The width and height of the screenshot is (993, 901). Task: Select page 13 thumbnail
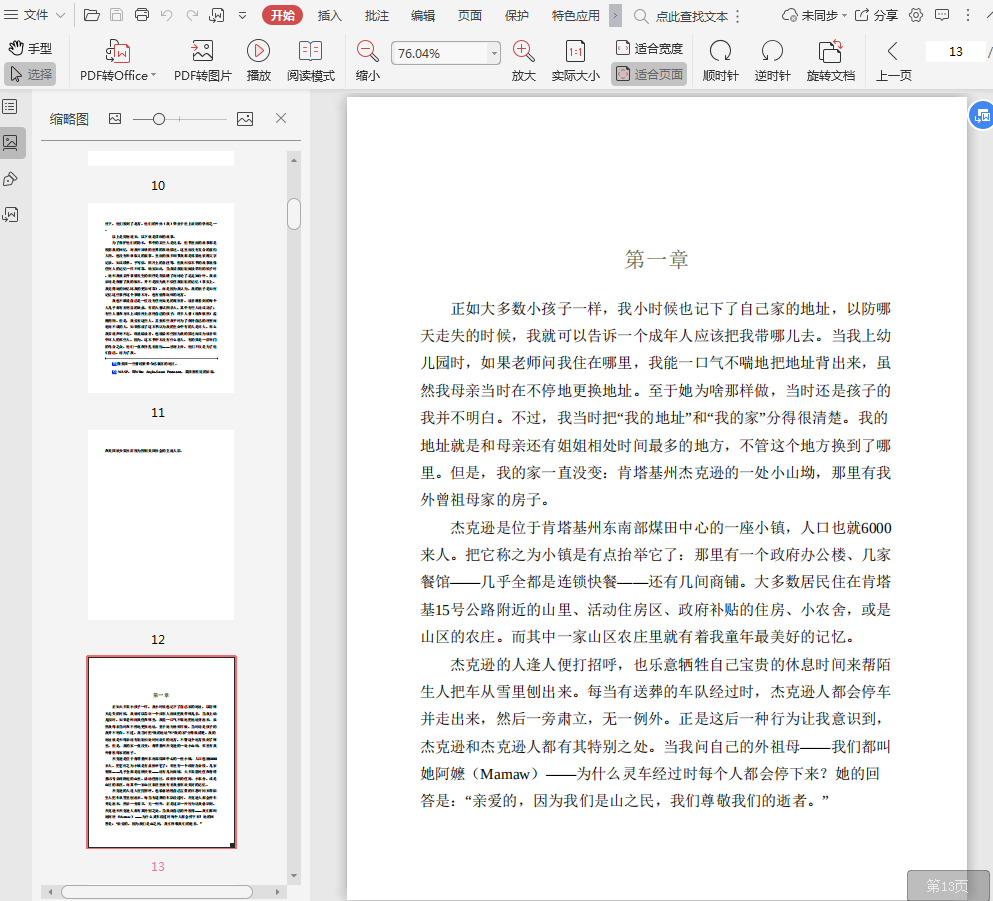161,752
